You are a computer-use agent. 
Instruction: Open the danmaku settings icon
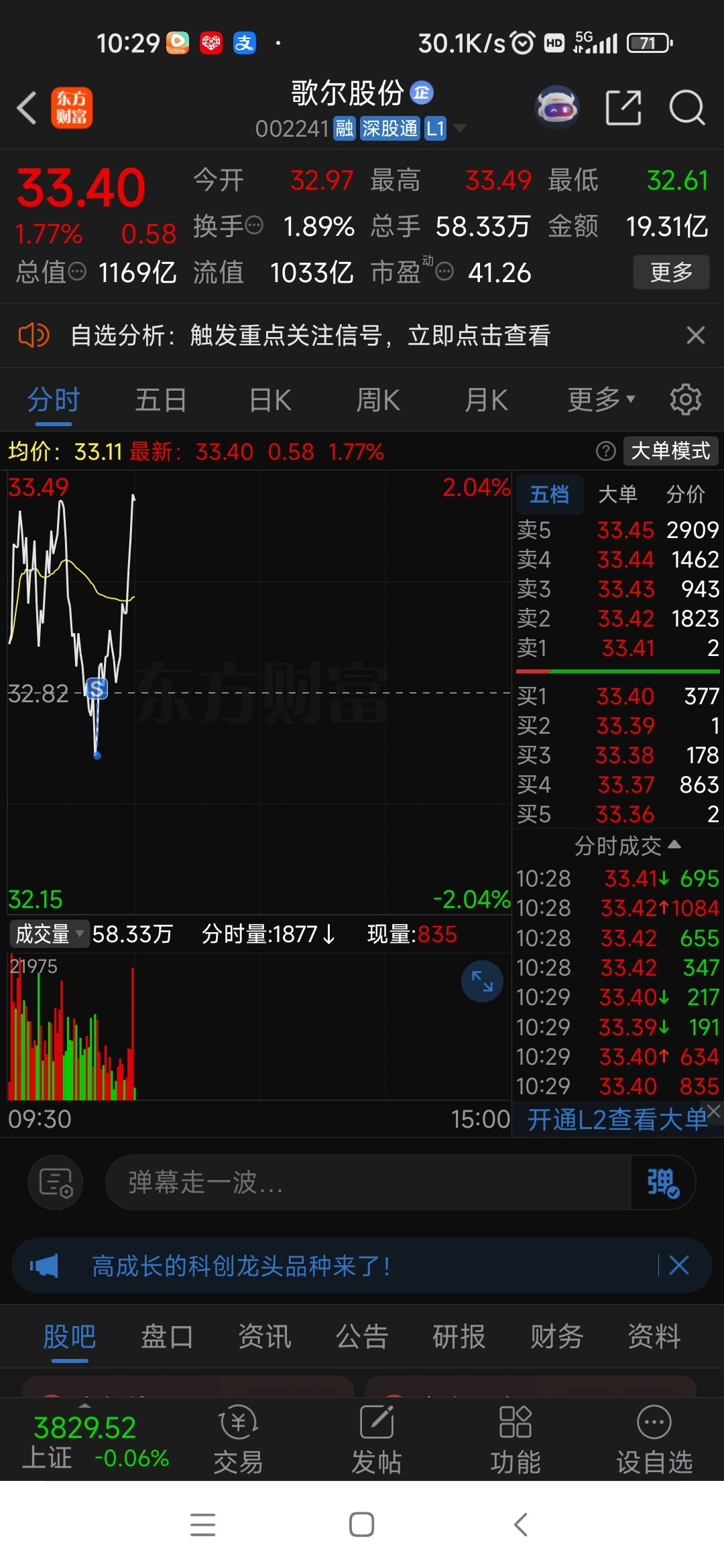tap(55, 1182)
